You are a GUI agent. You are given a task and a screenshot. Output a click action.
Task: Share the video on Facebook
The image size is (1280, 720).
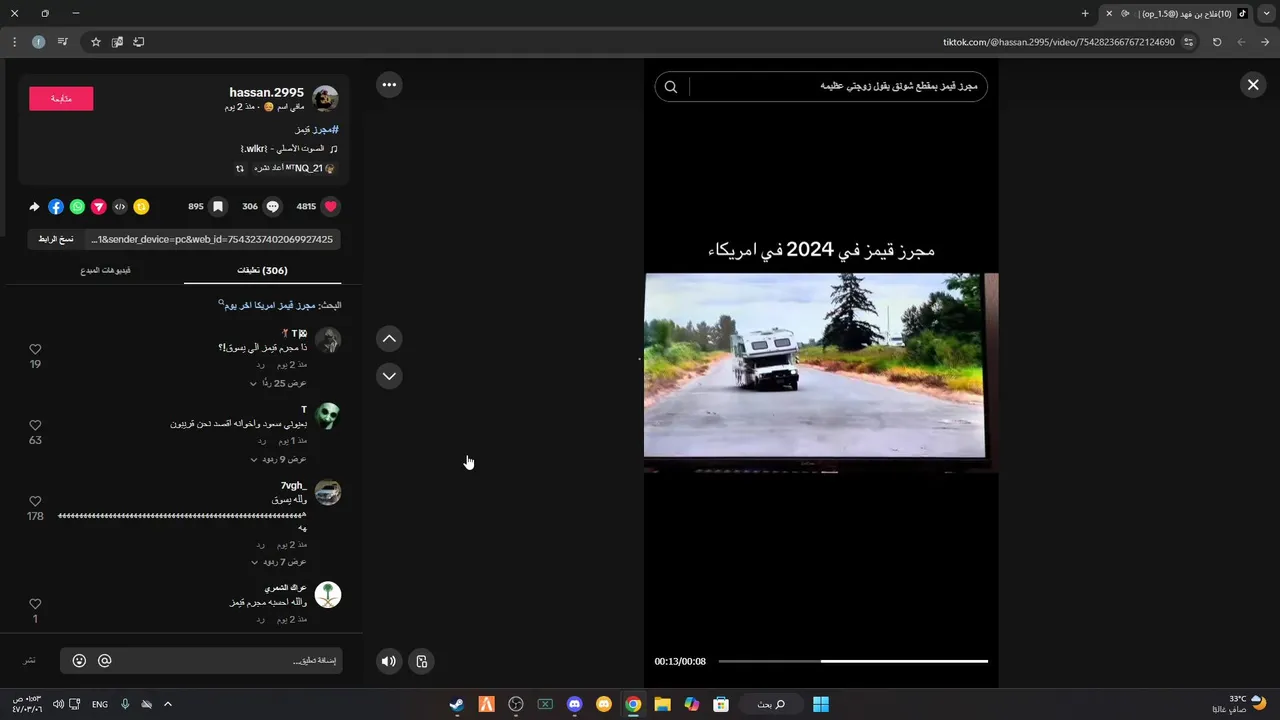[x=56, y=207]
